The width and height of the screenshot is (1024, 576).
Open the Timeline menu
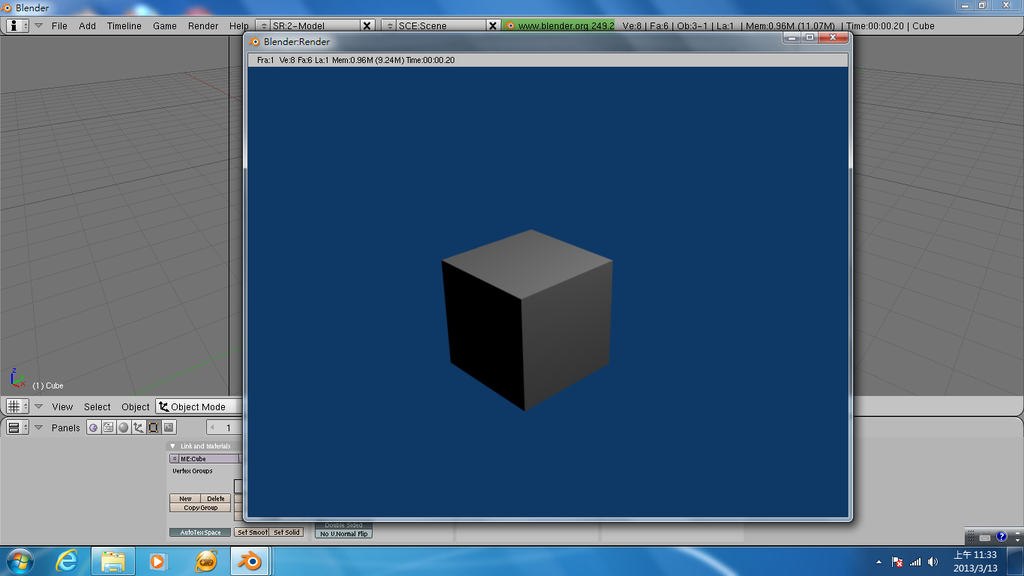[x=124, y=26]
